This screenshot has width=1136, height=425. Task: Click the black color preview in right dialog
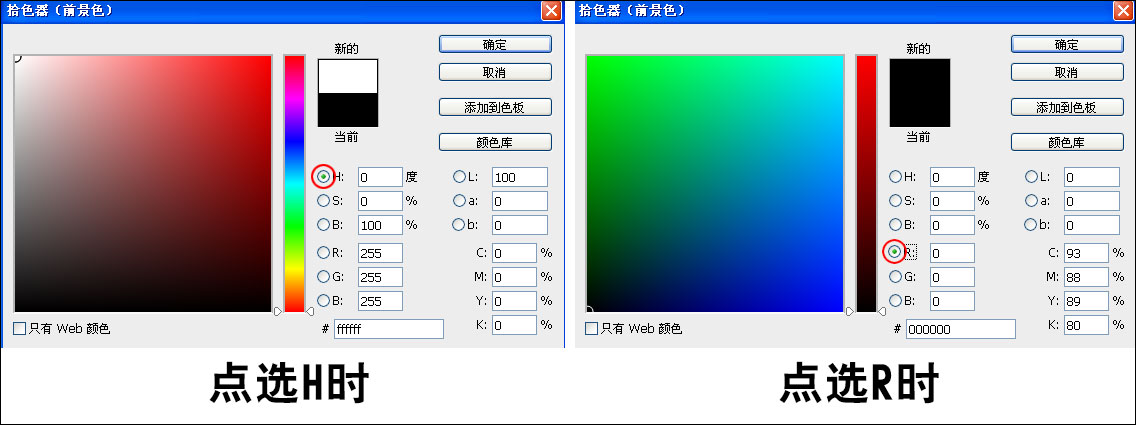tap(920, 93)
